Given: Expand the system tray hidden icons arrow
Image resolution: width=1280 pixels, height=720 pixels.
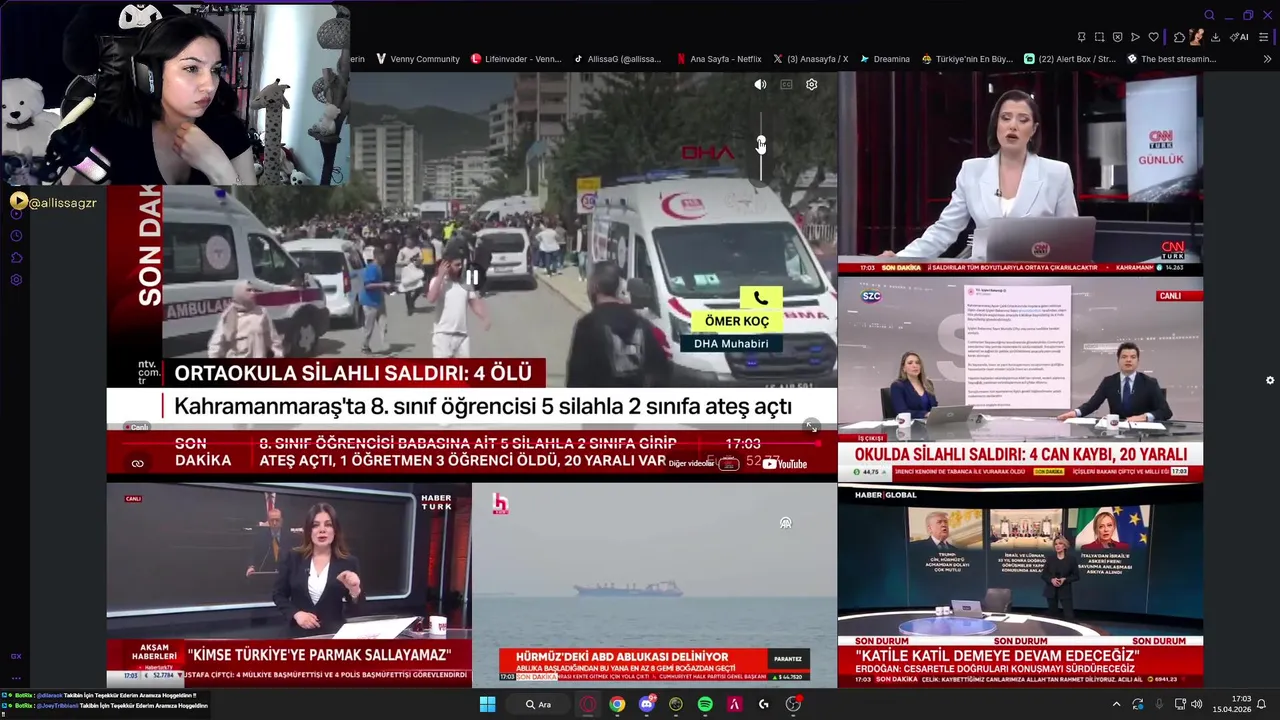Looking at the screenshot, I should click(x=1116, y=704).
